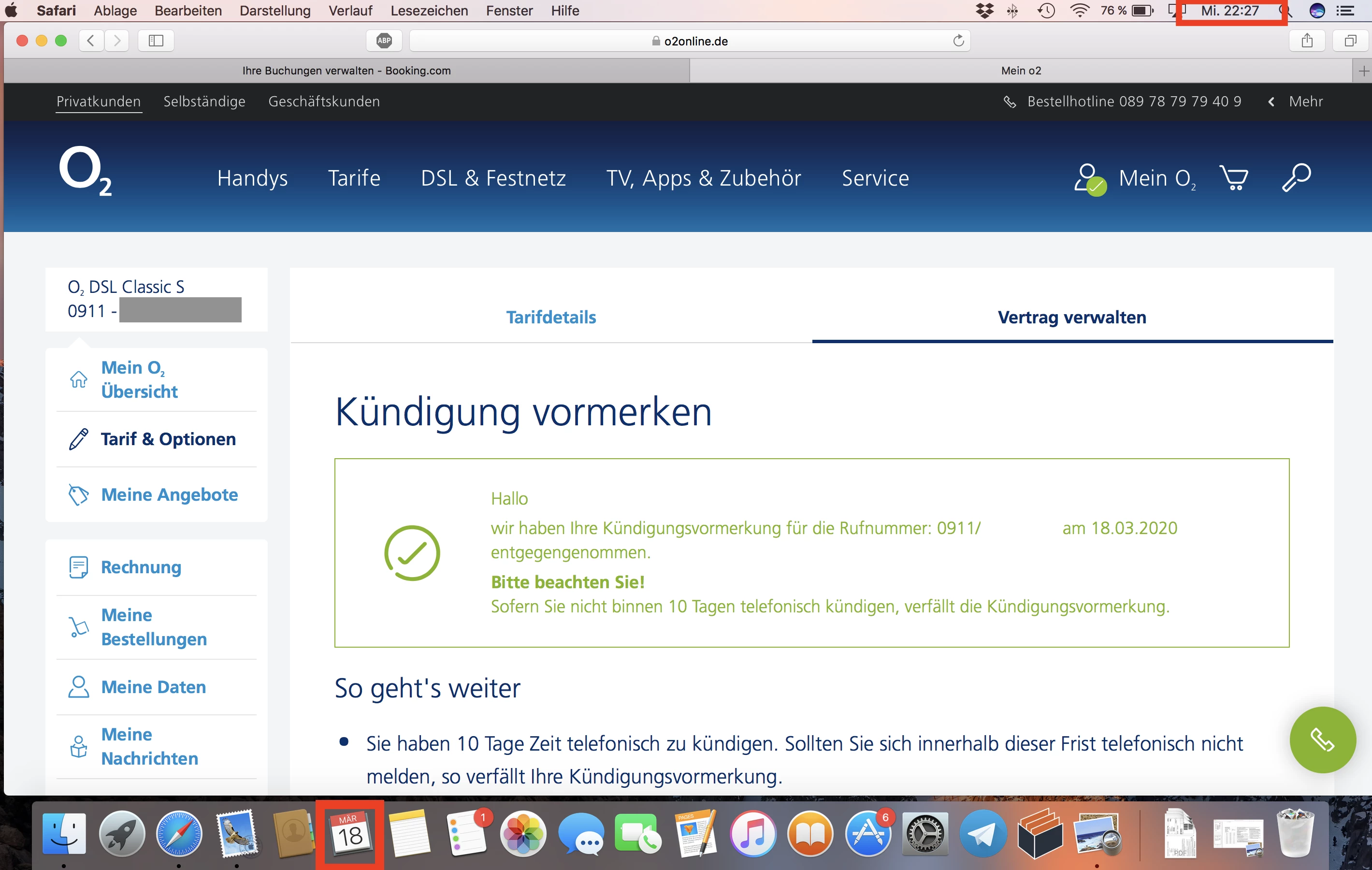Click the o2online.de address field
Image resolution: width=1372 pixels, height=870 pixels.
click(x=690, y=41)
